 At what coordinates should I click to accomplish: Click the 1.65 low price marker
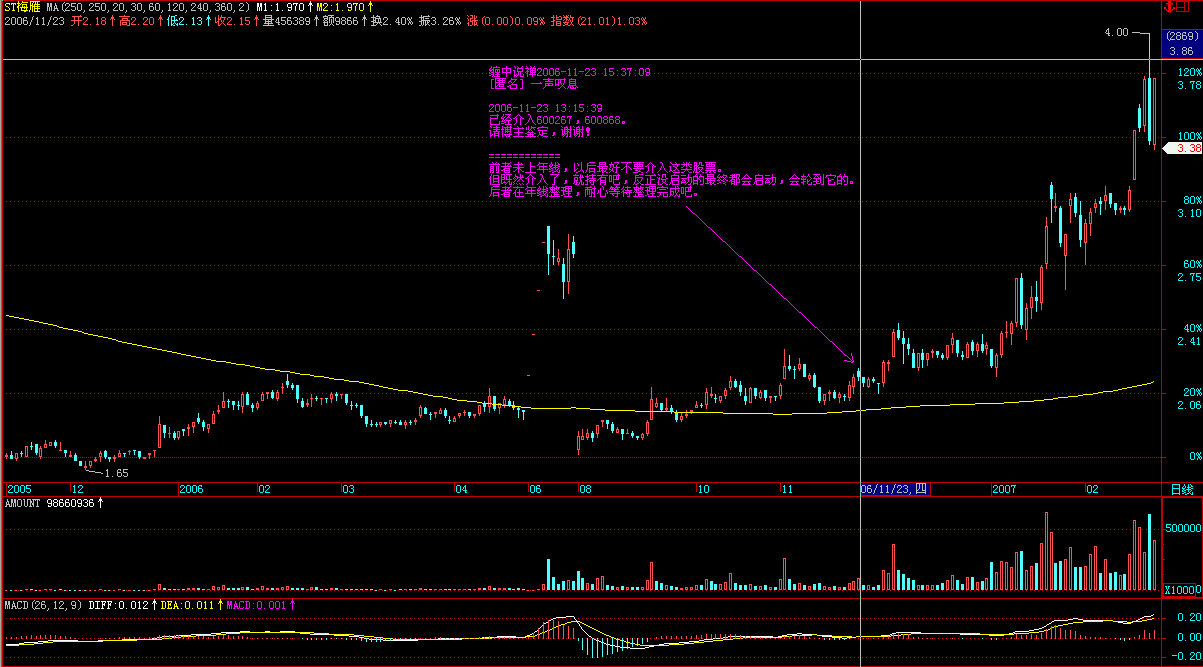[116, 473]
